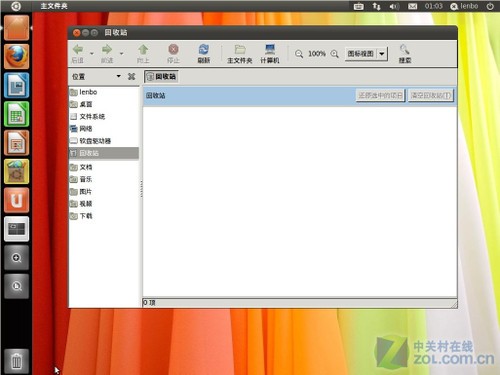Select Downloads (下载) in the sidebar
Image resolution: width=500 pixels, height=375 pixels.
coord(104,216)
